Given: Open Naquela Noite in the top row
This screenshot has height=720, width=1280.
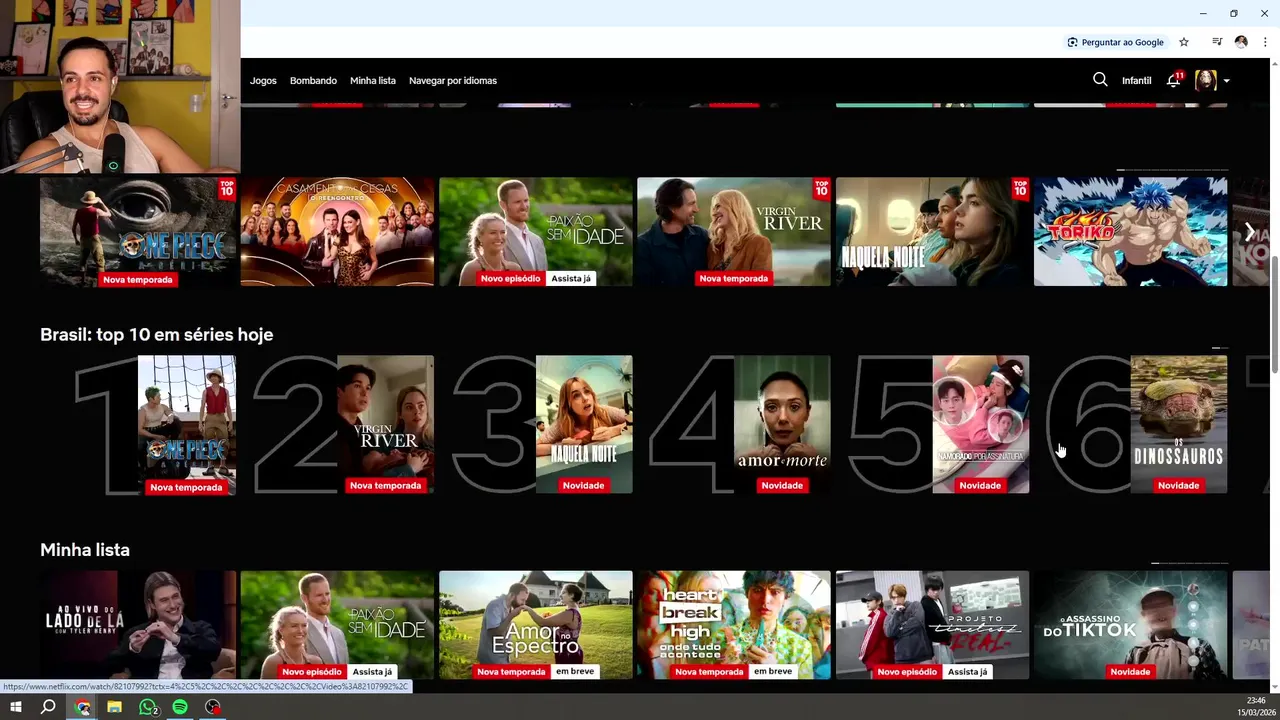Looking at the screenshot, I should tap(932, 232).
